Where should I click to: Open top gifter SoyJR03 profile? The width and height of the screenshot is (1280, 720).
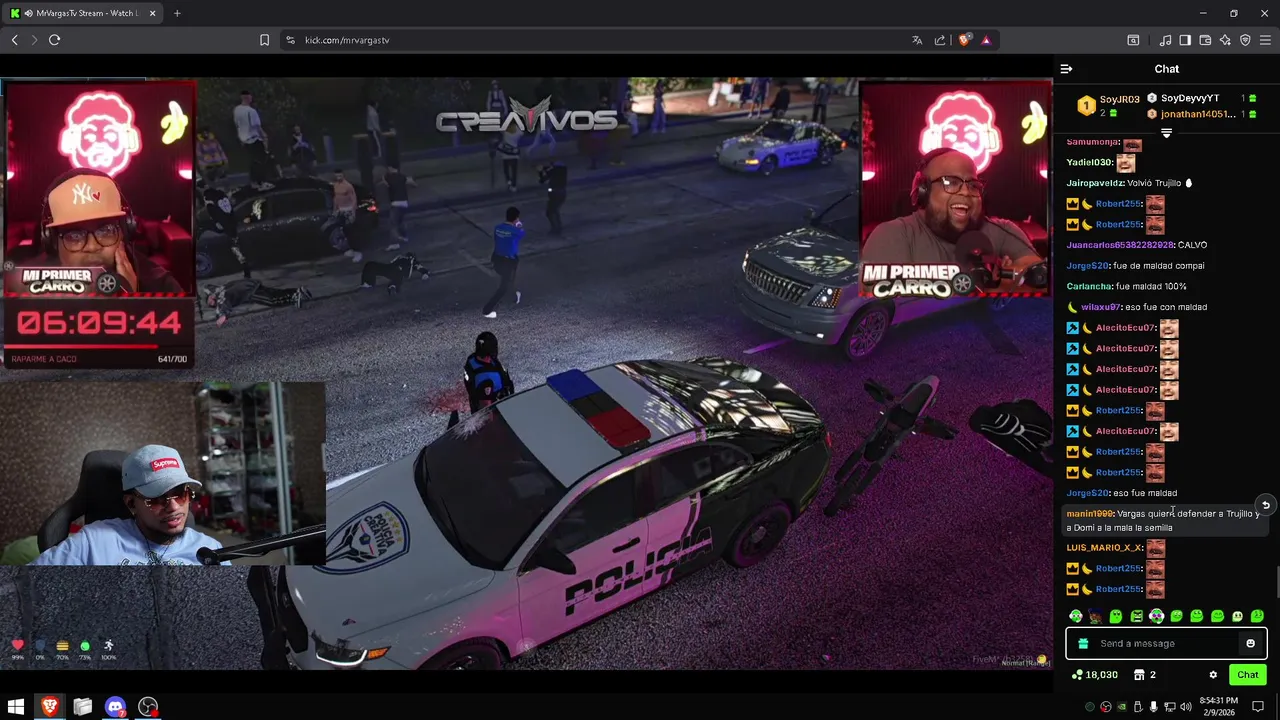(1109, 105)
